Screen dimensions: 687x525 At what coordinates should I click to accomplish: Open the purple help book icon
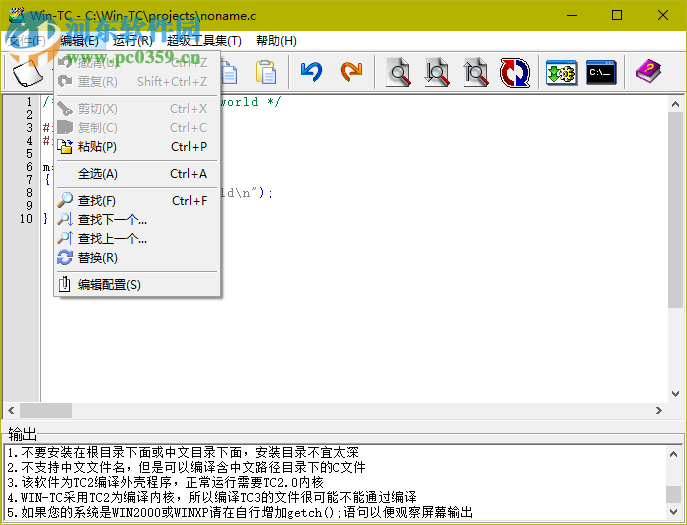tap(648, 71)
